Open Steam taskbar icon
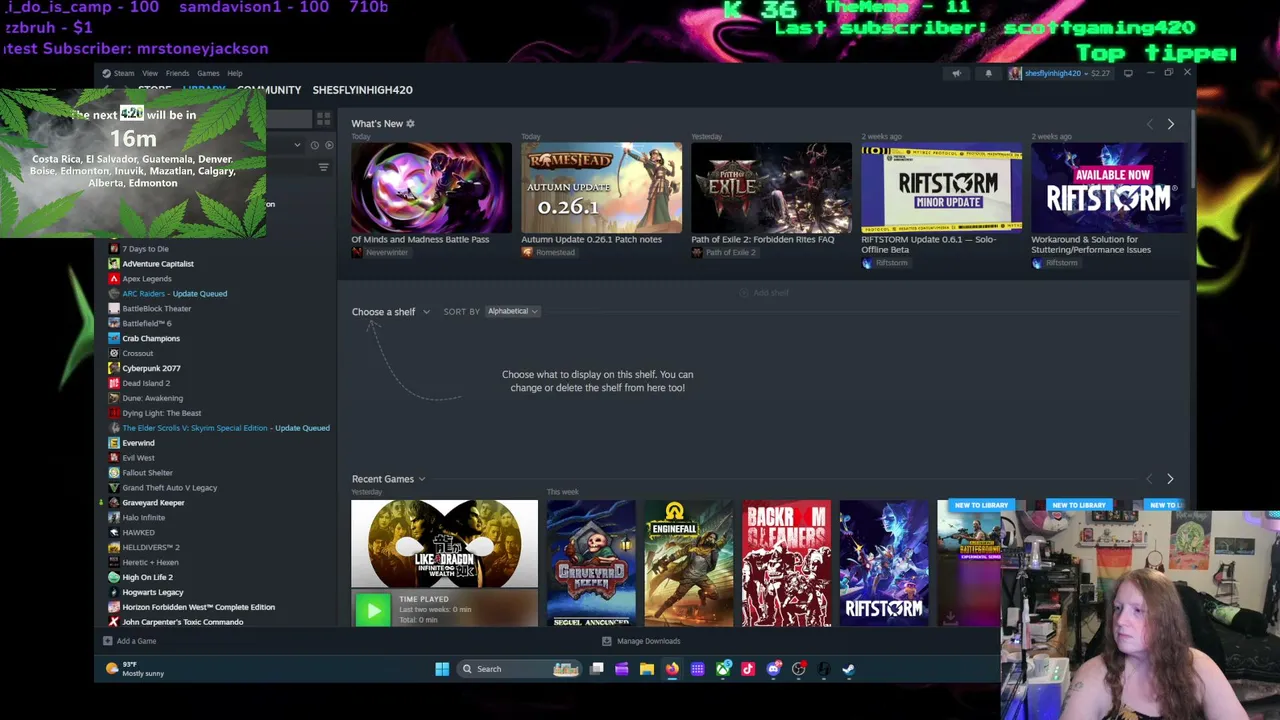1280x720 pixels. click(848, 669)
